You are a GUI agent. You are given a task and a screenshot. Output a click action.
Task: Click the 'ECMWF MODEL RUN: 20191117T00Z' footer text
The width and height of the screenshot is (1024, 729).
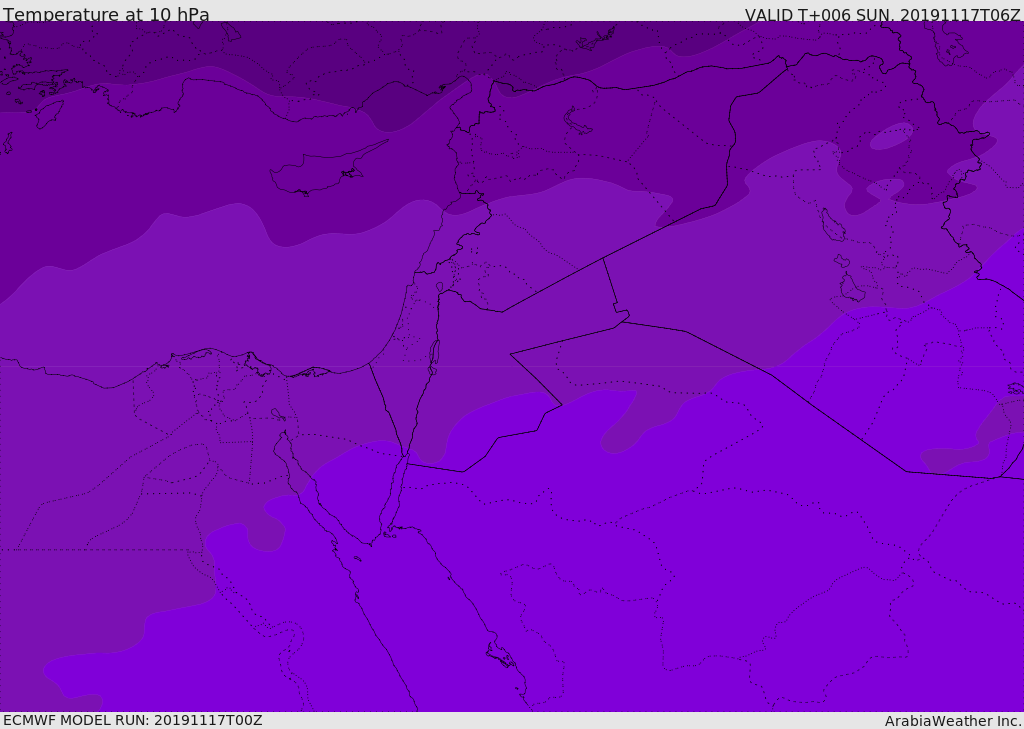pos(133,720)
